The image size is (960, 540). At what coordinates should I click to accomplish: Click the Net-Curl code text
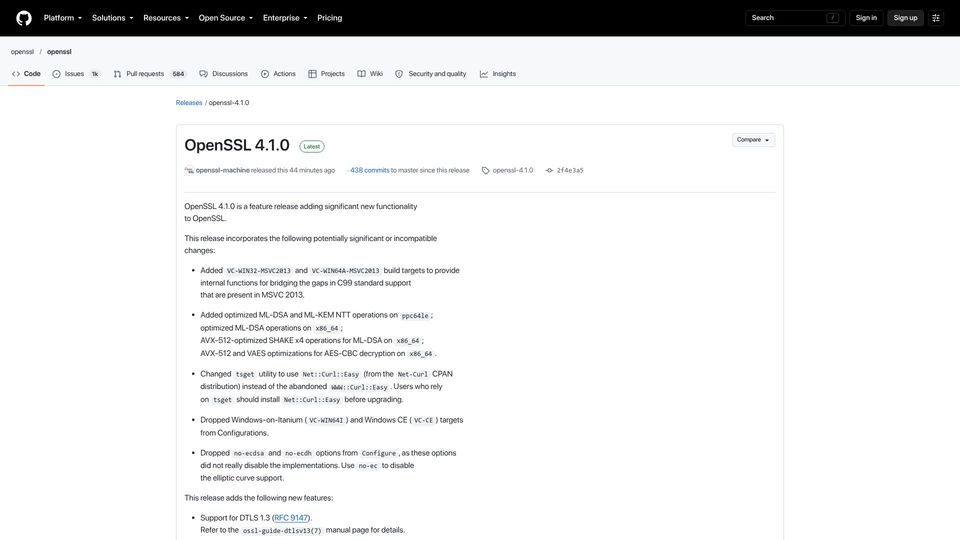coord(413,374)
